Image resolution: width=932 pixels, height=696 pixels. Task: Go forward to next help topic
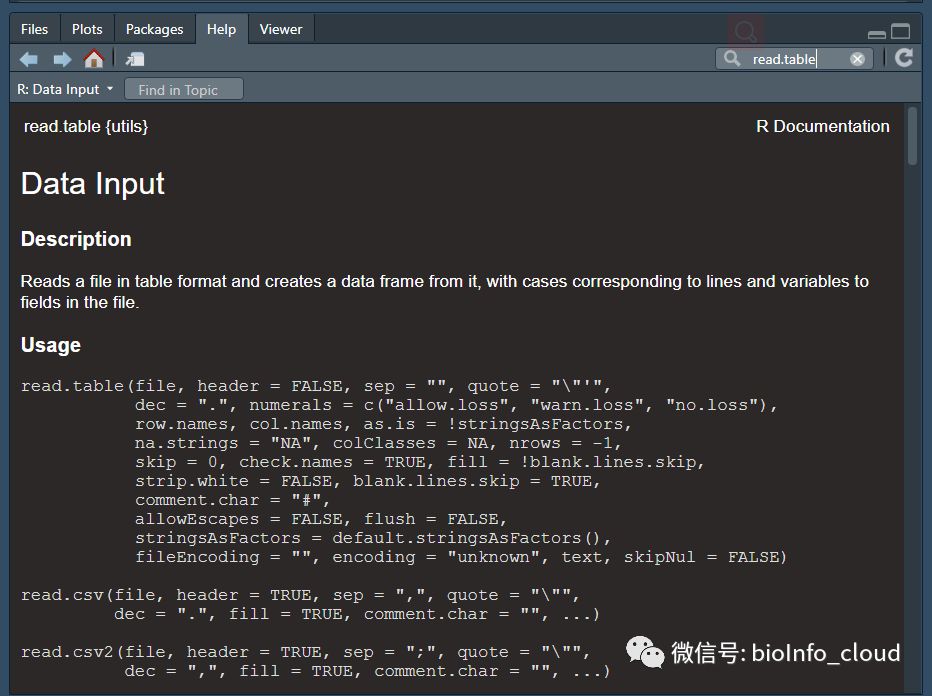click(x=62, y=59)
